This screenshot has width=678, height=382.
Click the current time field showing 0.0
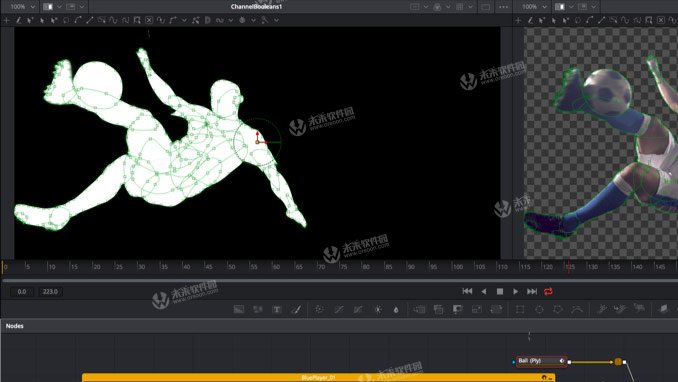[x=22, y=292]
